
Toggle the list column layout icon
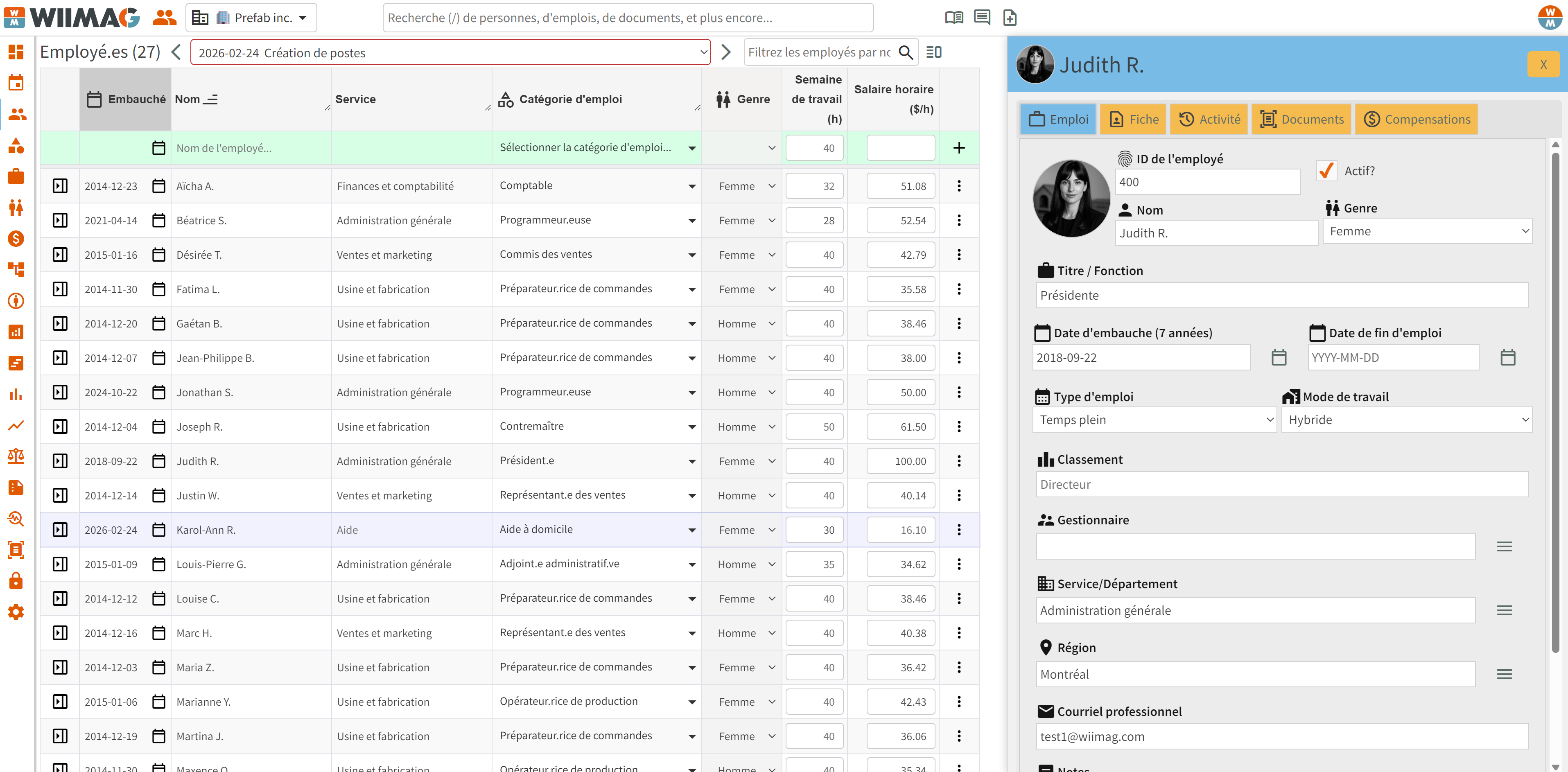coord(934,52)
